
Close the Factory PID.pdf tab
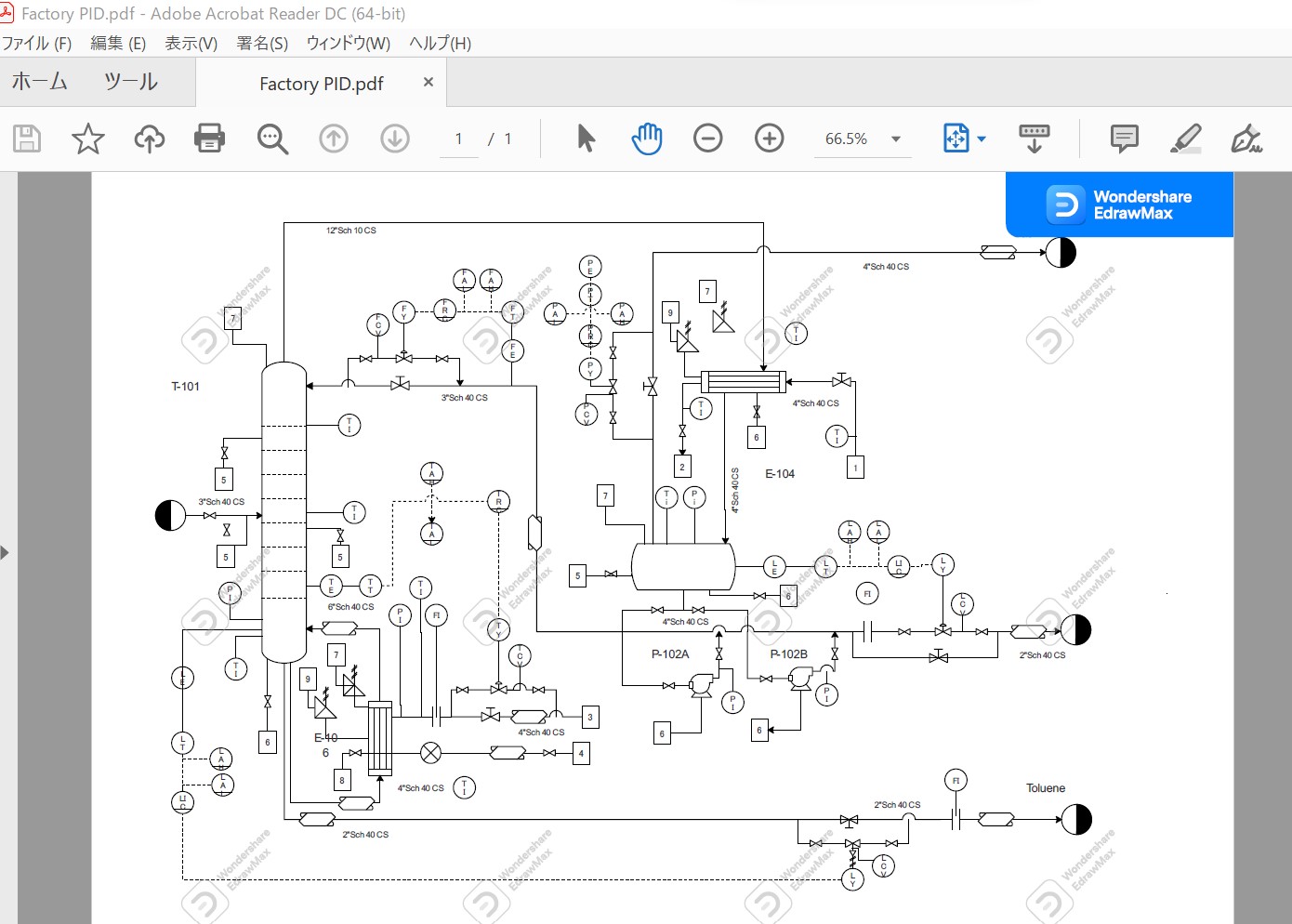point(428,83)
